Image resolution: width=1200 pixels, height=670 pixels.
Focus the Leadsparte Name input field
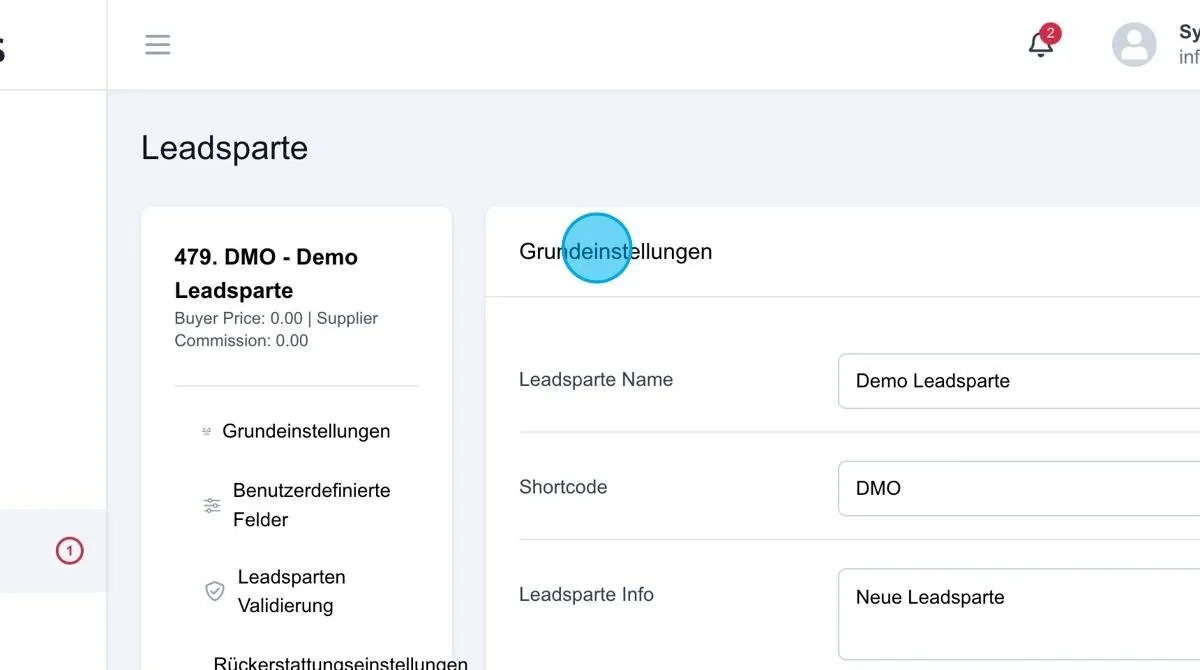pyautogui.click(x=1019, y=381)
